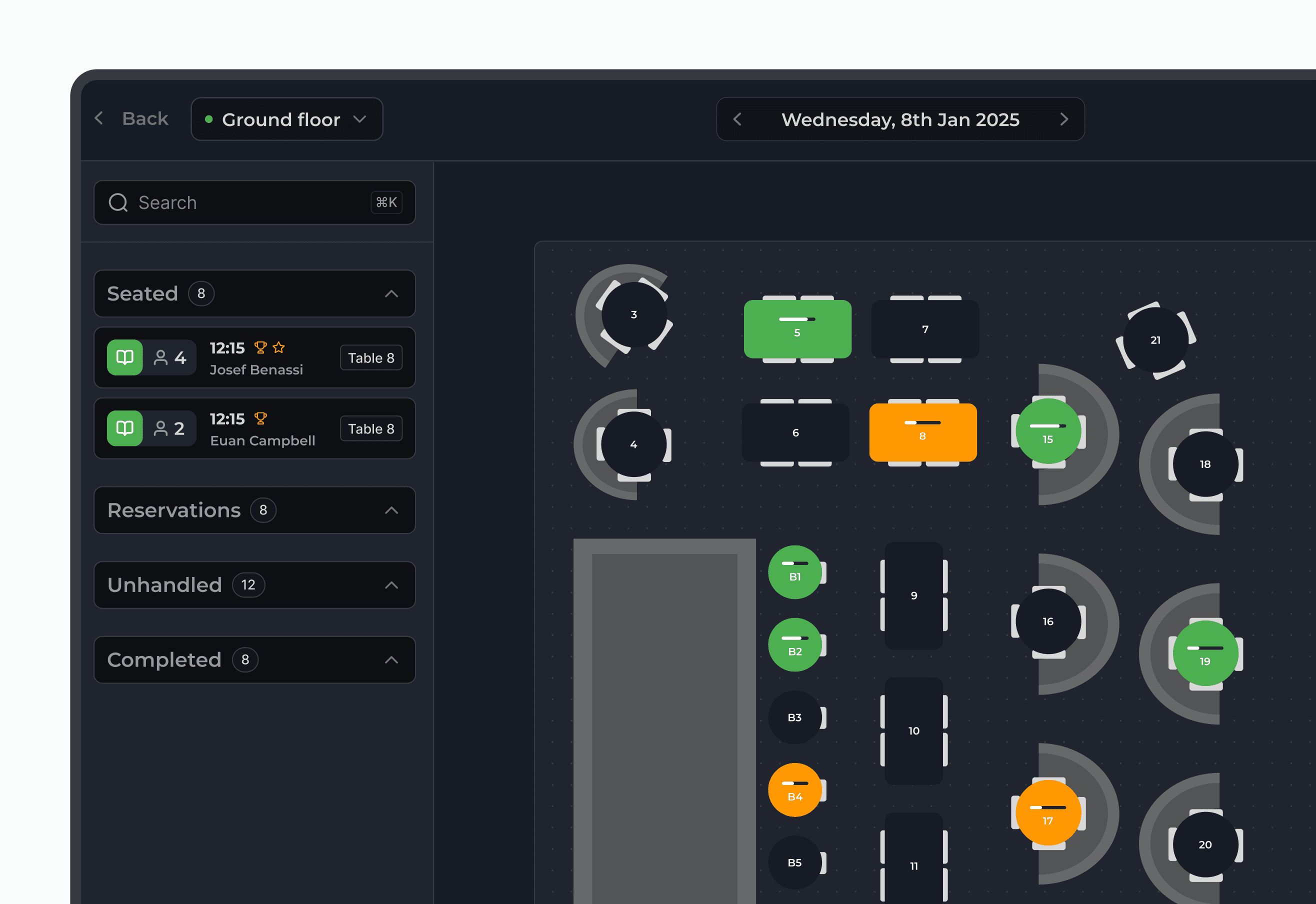Select green bar seat B1
Image resolution: width=1316 pixels, height=904 pixels.
(x=794, y=573)
